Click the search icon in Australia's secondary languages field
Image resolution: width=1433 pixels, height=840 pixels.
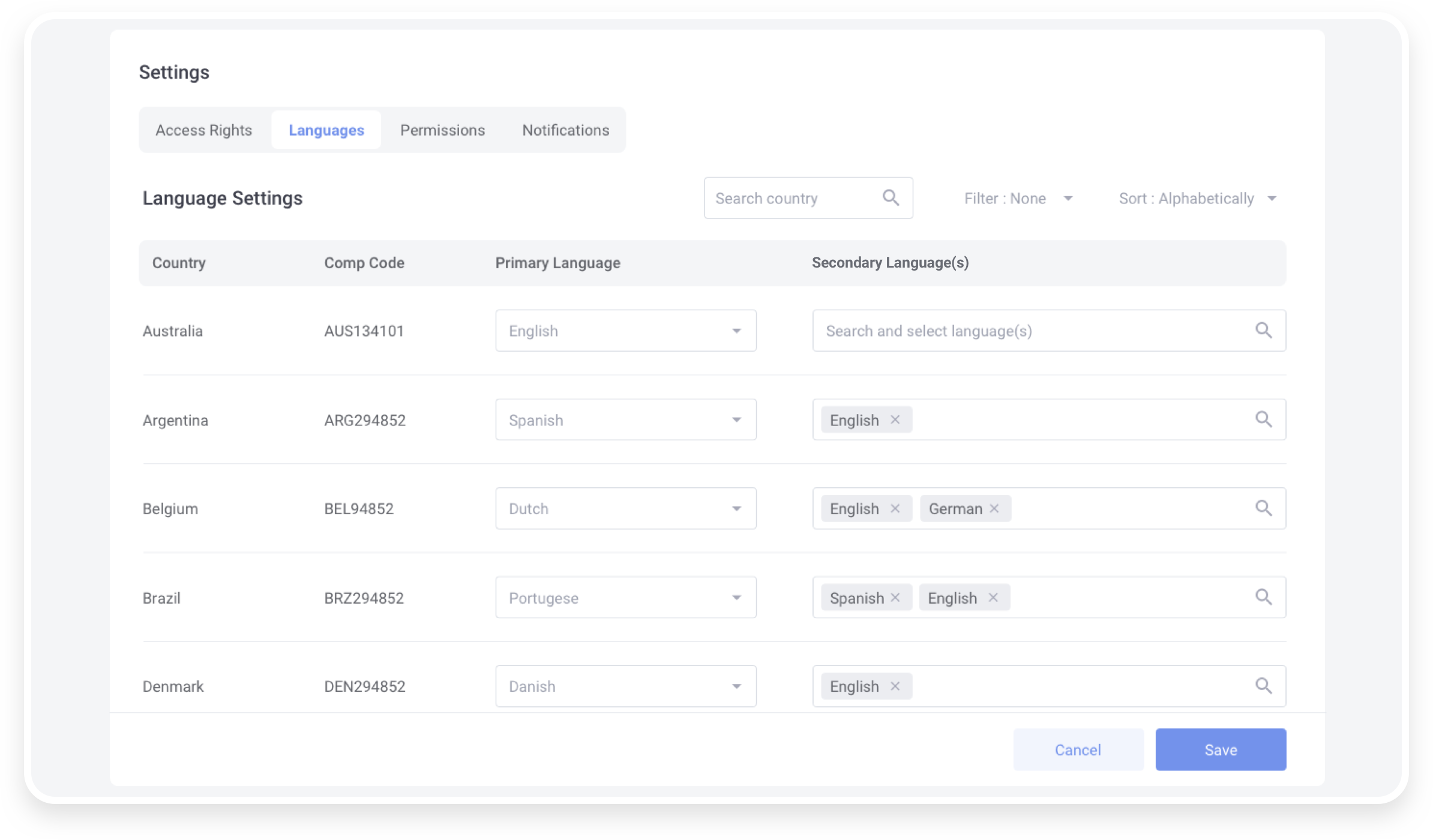[x=1263, y=331]
